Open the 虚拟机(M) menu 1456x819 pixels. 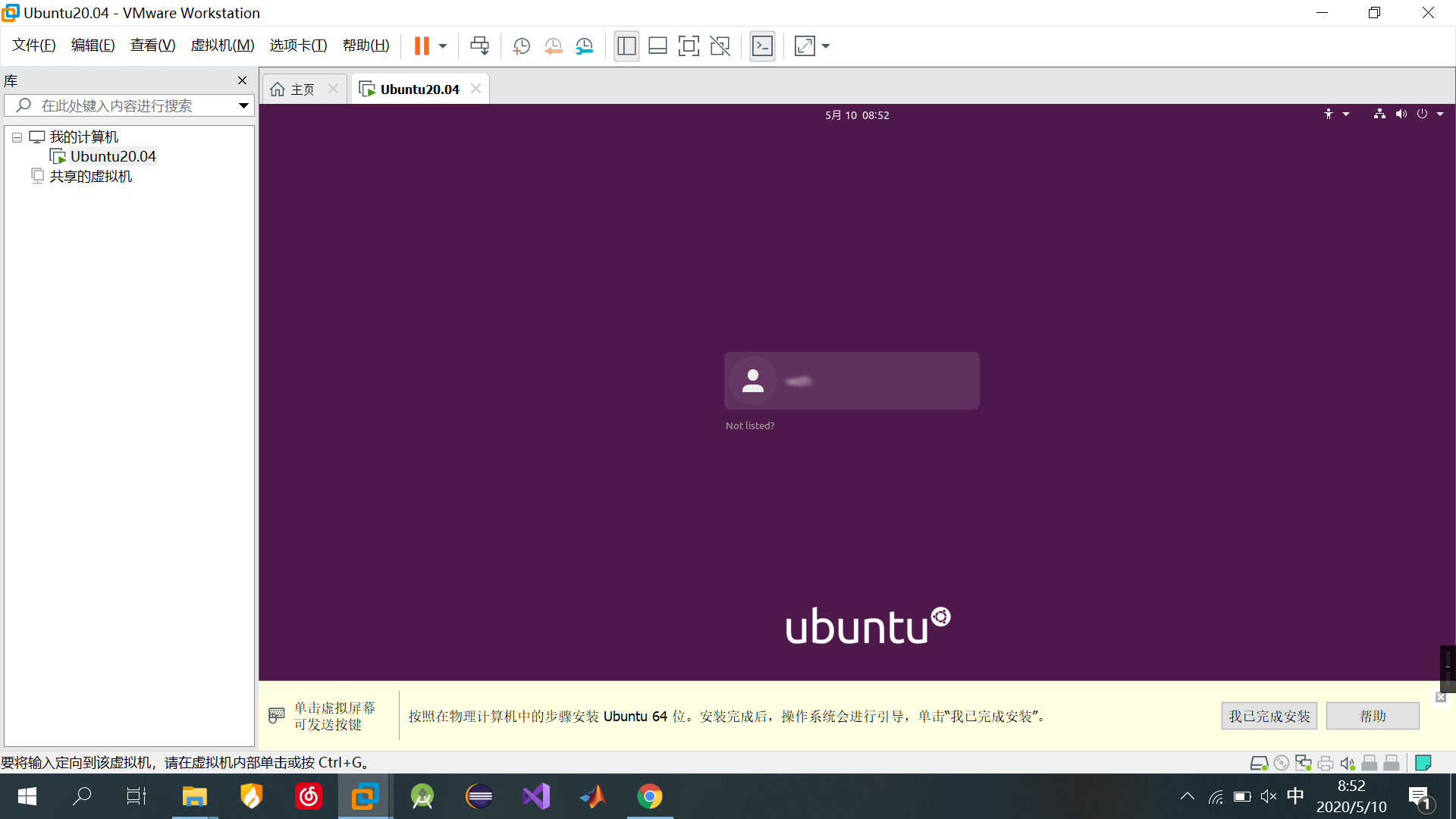[x=222, y=45]
